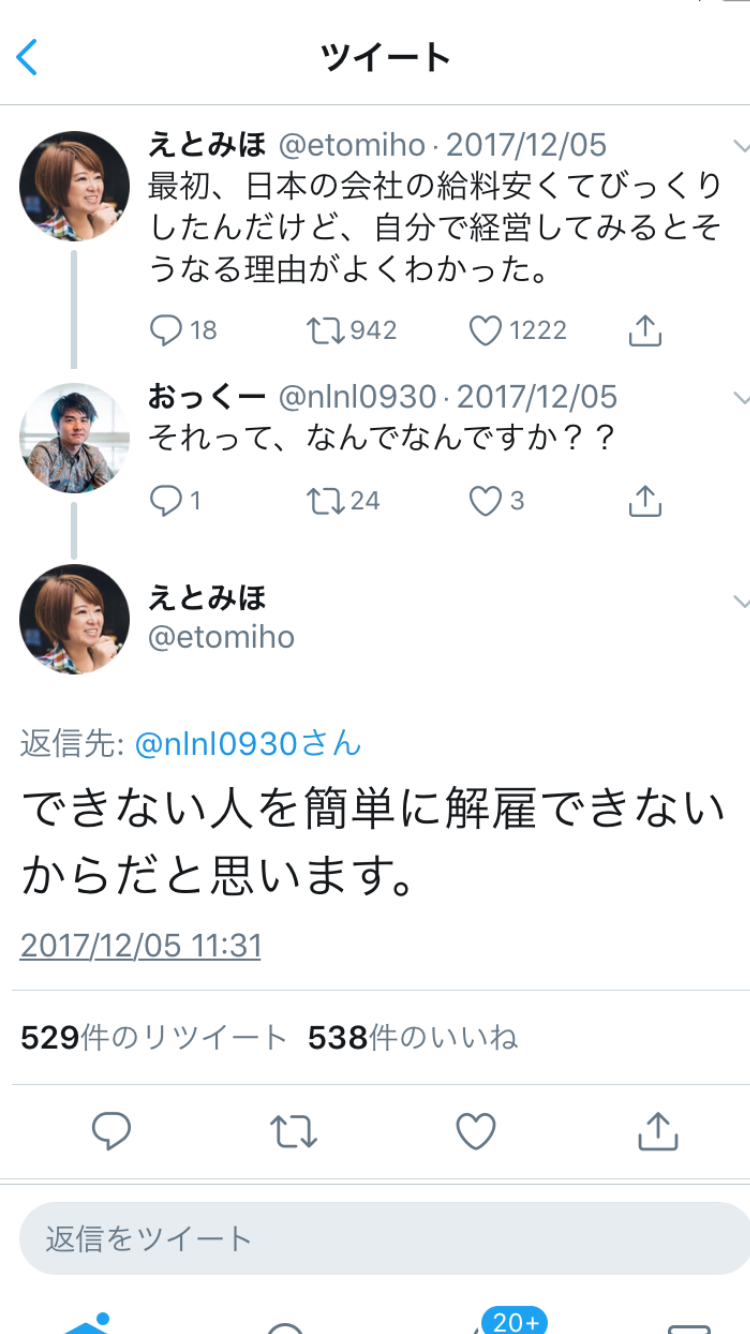Share おっくー's tweet

click(x=646, y=500)
